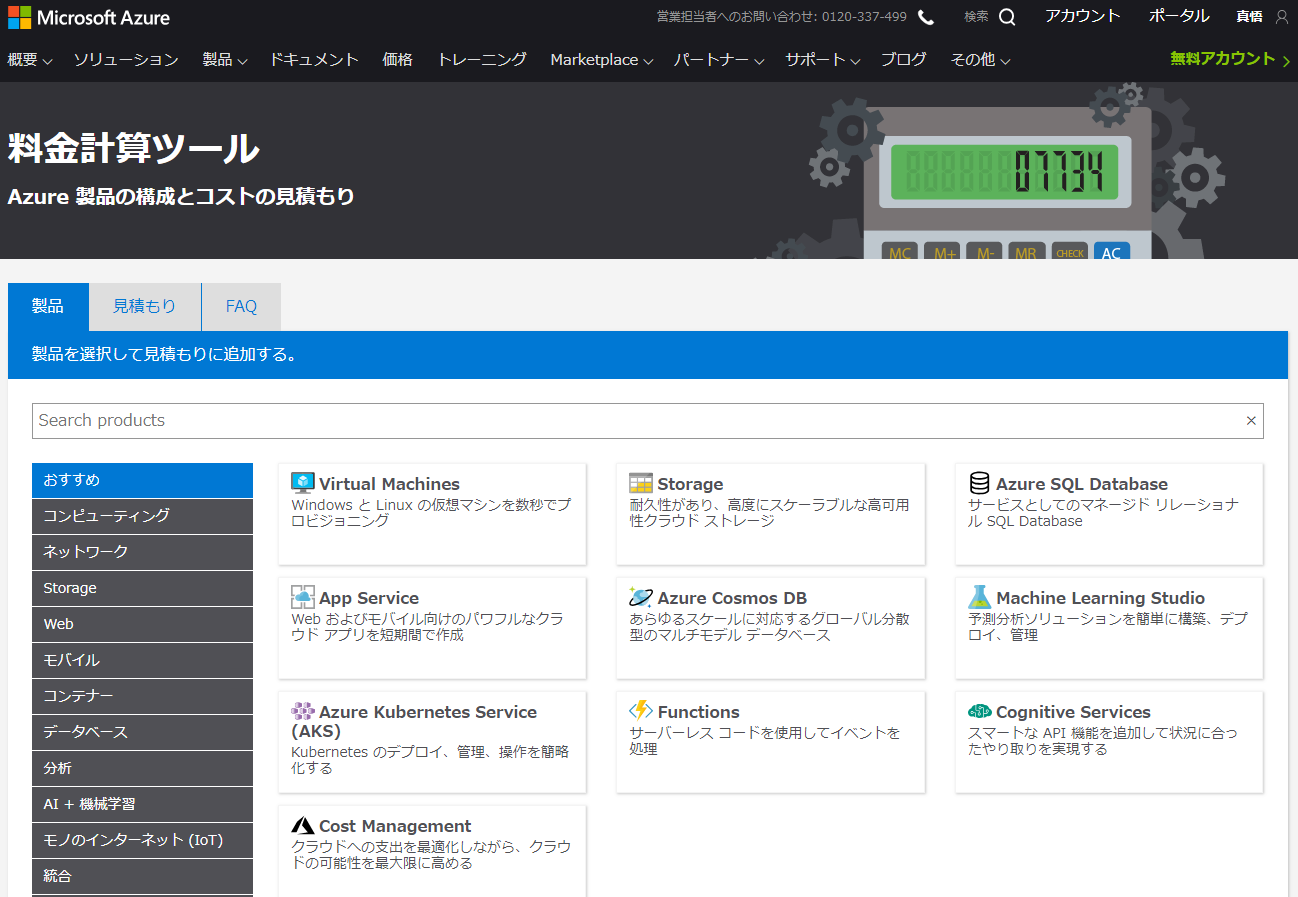Open the FAQ tab
Viewport: 1298px width, 897px height.
point(241,307)
